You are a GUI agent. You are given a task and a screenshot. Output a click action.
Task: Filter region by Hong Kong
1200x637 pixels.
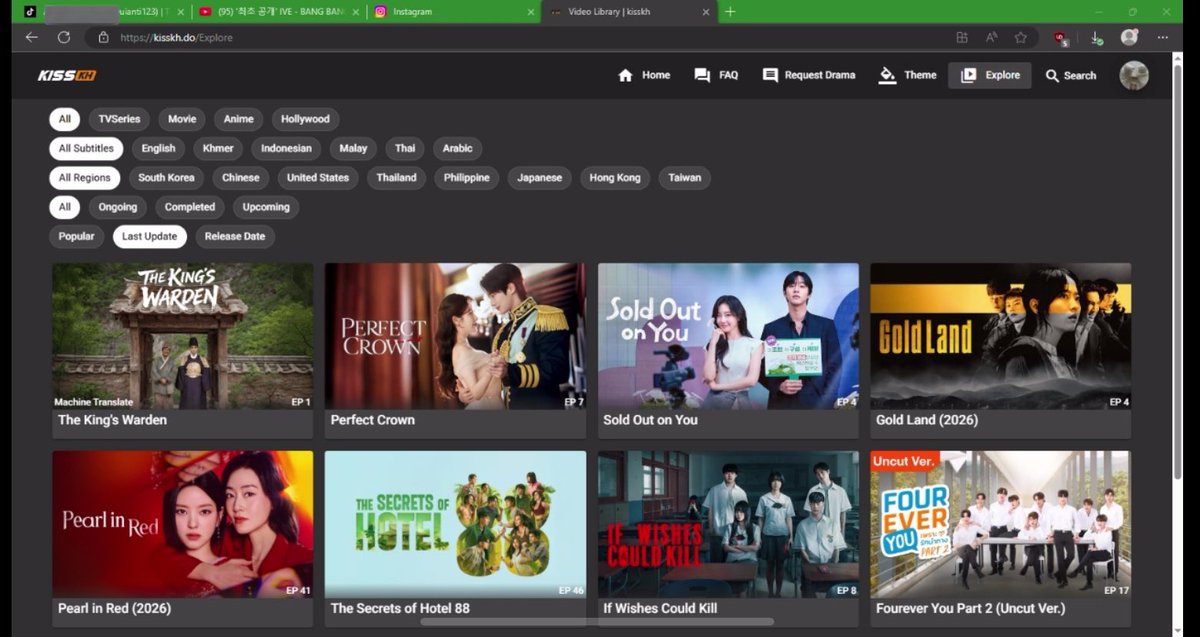point(615,178)
